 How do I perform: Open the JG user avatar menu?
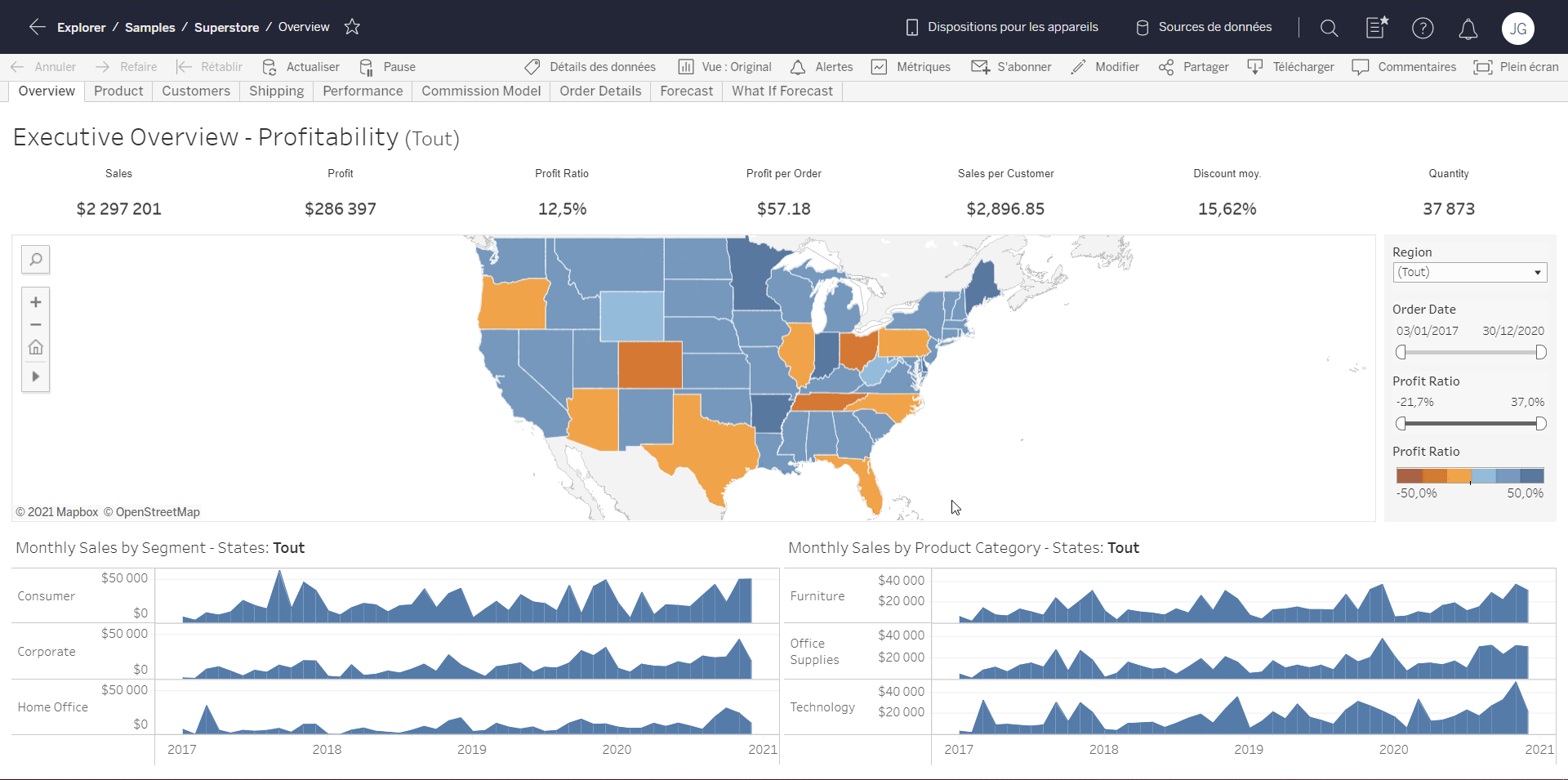click(x=1517, y=29)
